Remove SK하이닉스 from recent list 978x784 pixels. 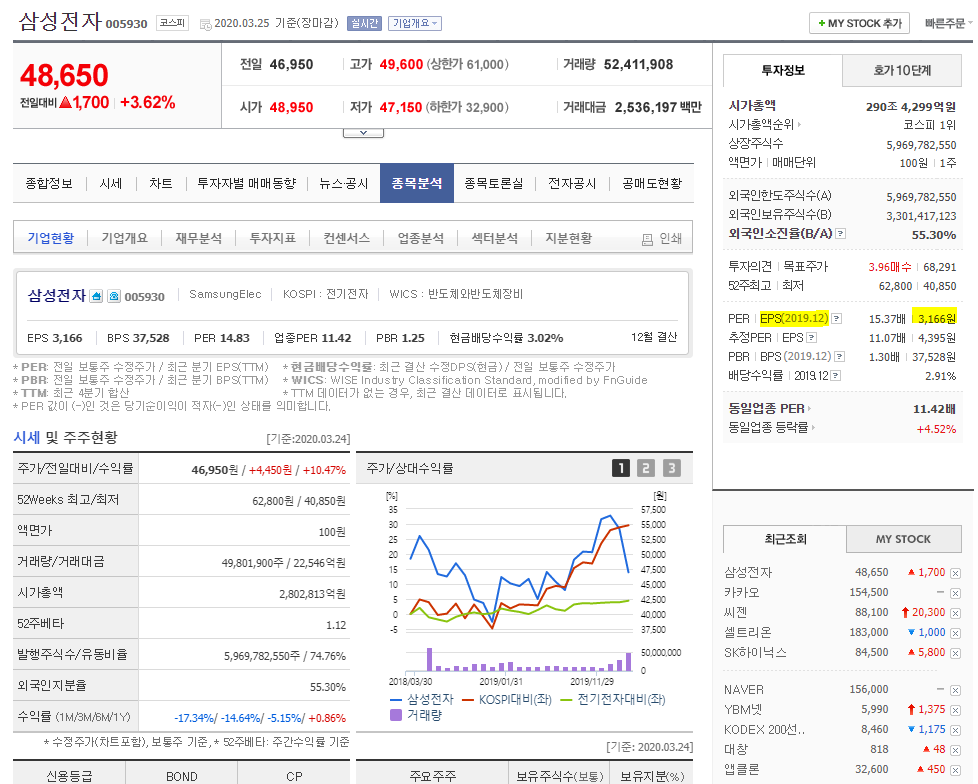(x=955, y=653)
